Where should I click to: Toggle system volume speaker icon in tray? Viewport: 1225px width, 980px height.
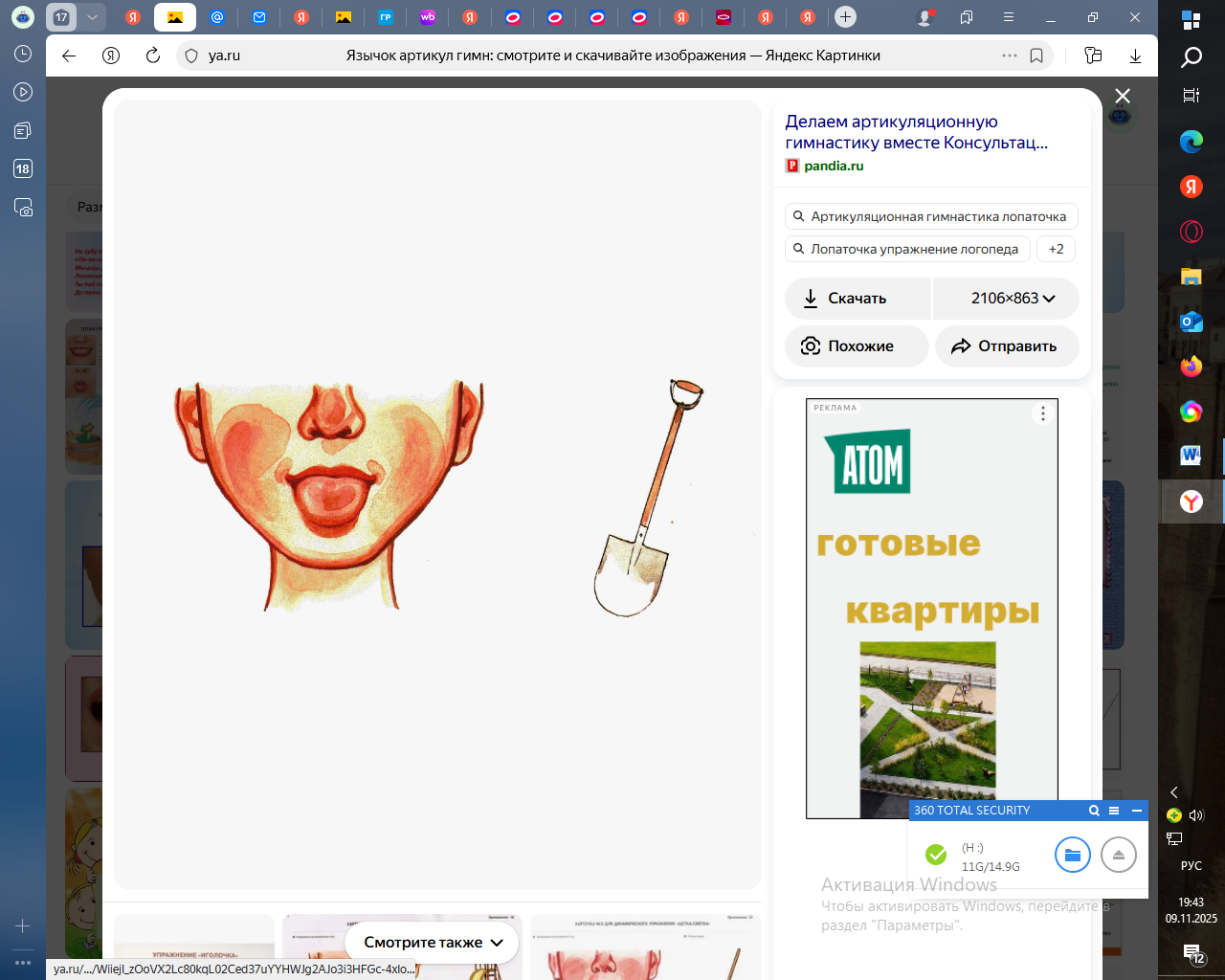pyautogui.click(x=1195, y=815)
